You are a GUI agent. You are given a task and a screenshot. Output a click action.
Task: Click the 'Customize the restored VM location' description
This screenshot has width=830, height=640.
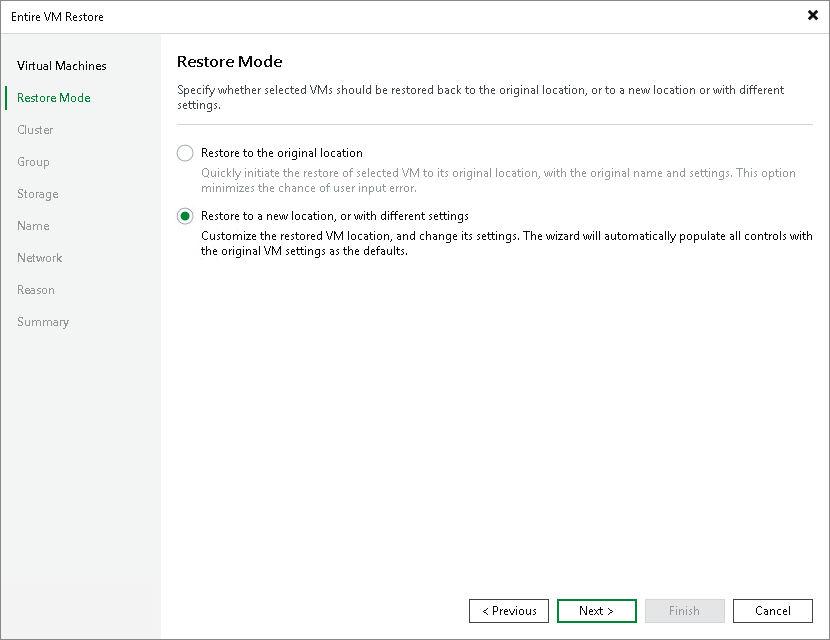507,244
